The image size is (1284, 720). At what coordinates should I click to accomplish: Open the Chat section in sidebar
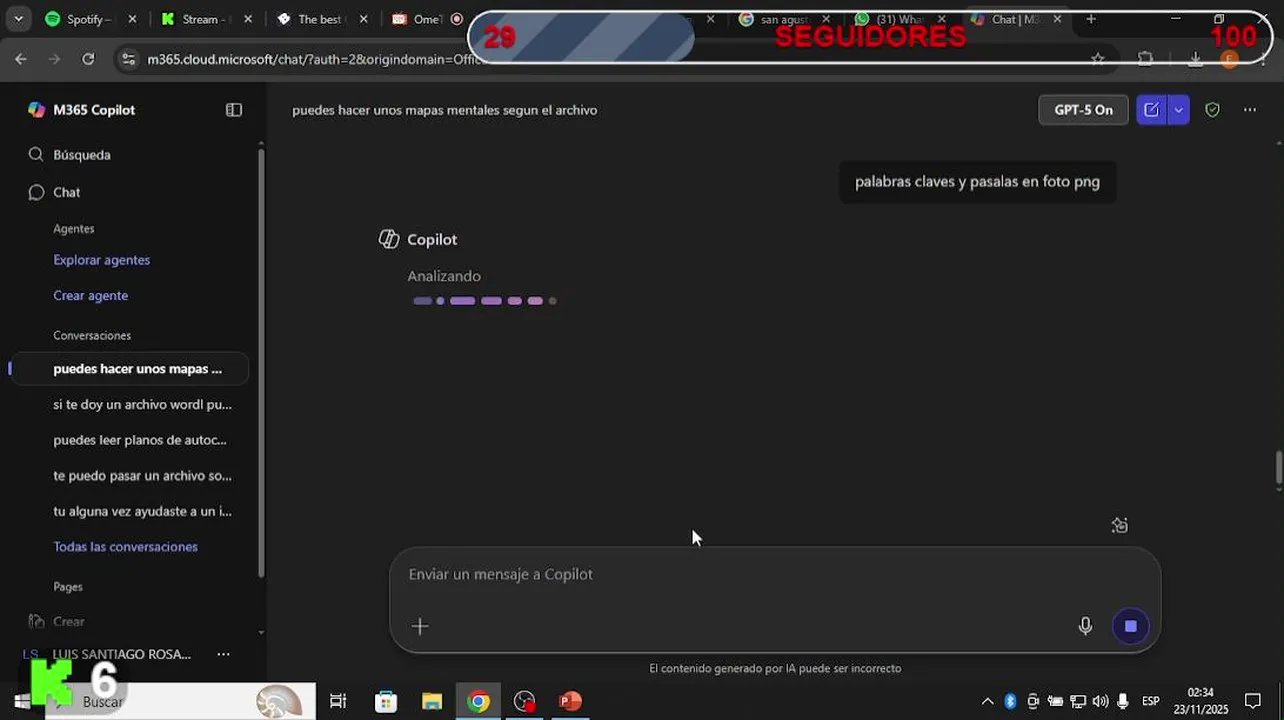coord(66,192)
